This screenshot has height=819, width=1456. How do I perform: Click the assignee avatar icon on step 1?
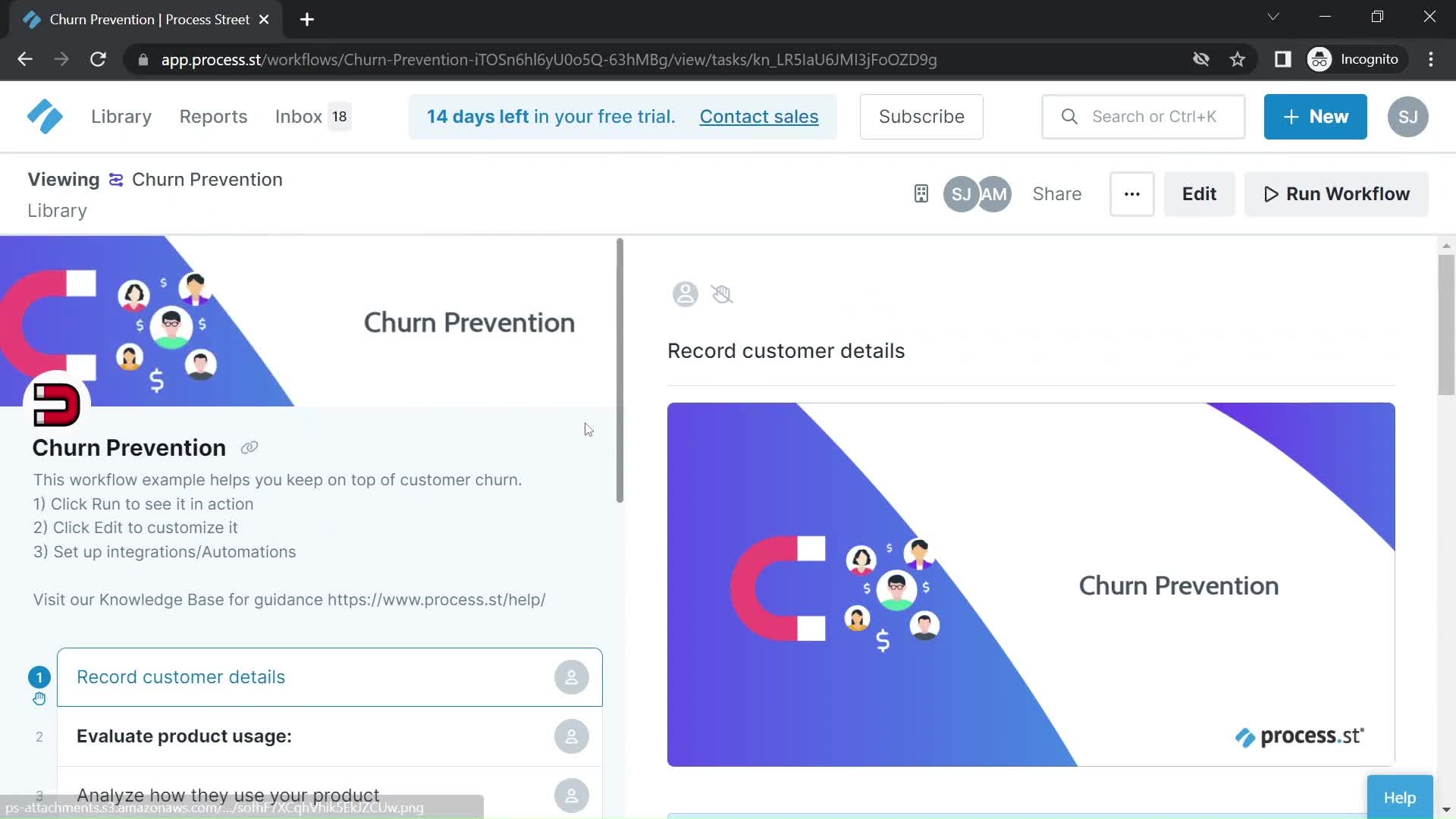click(571, 677)
